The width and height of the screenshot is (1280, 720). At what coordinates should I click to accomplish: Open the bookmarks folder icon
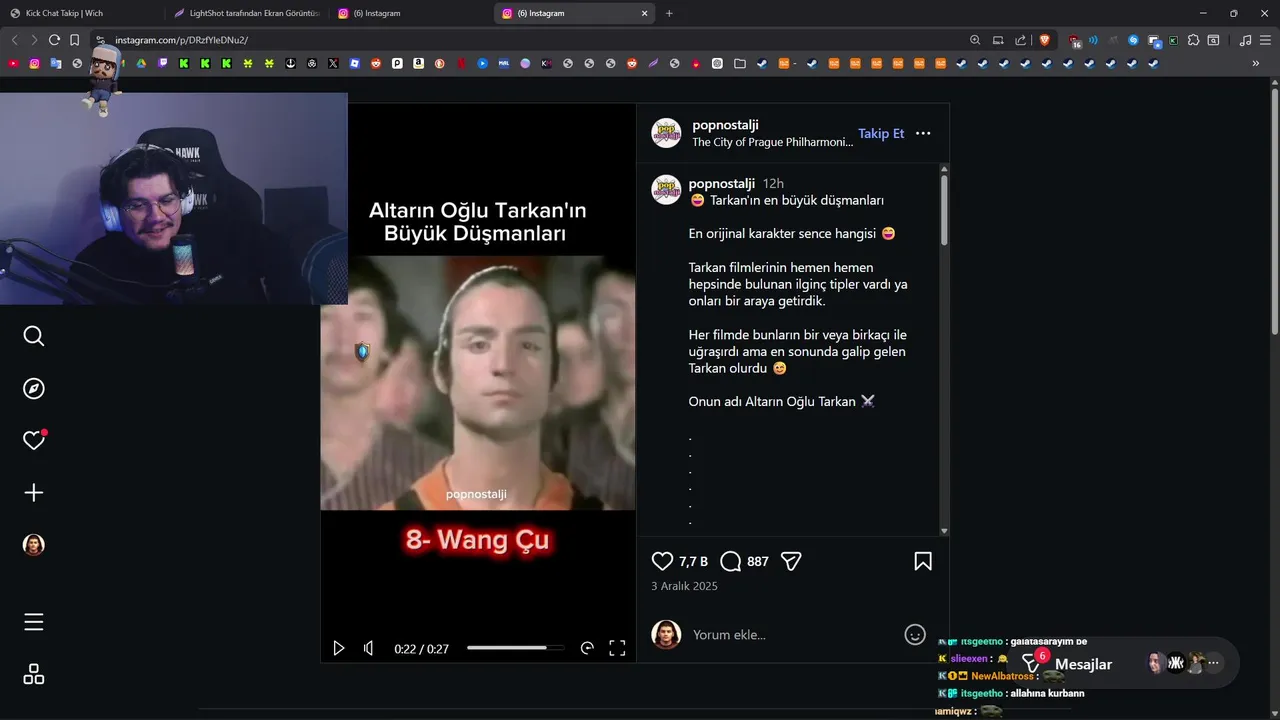pos(740,63)
